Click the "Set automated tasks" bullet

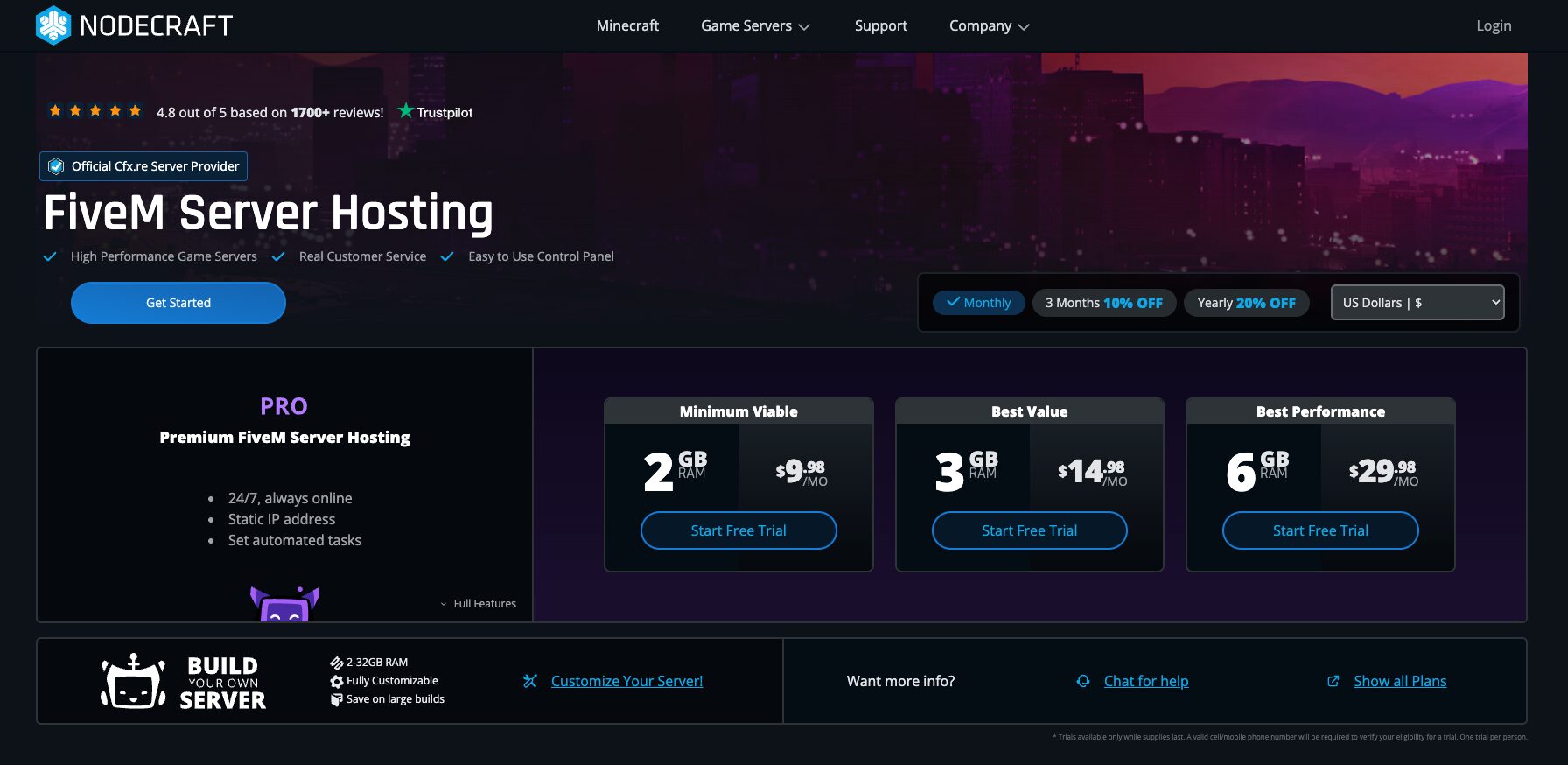pos(295,540)
